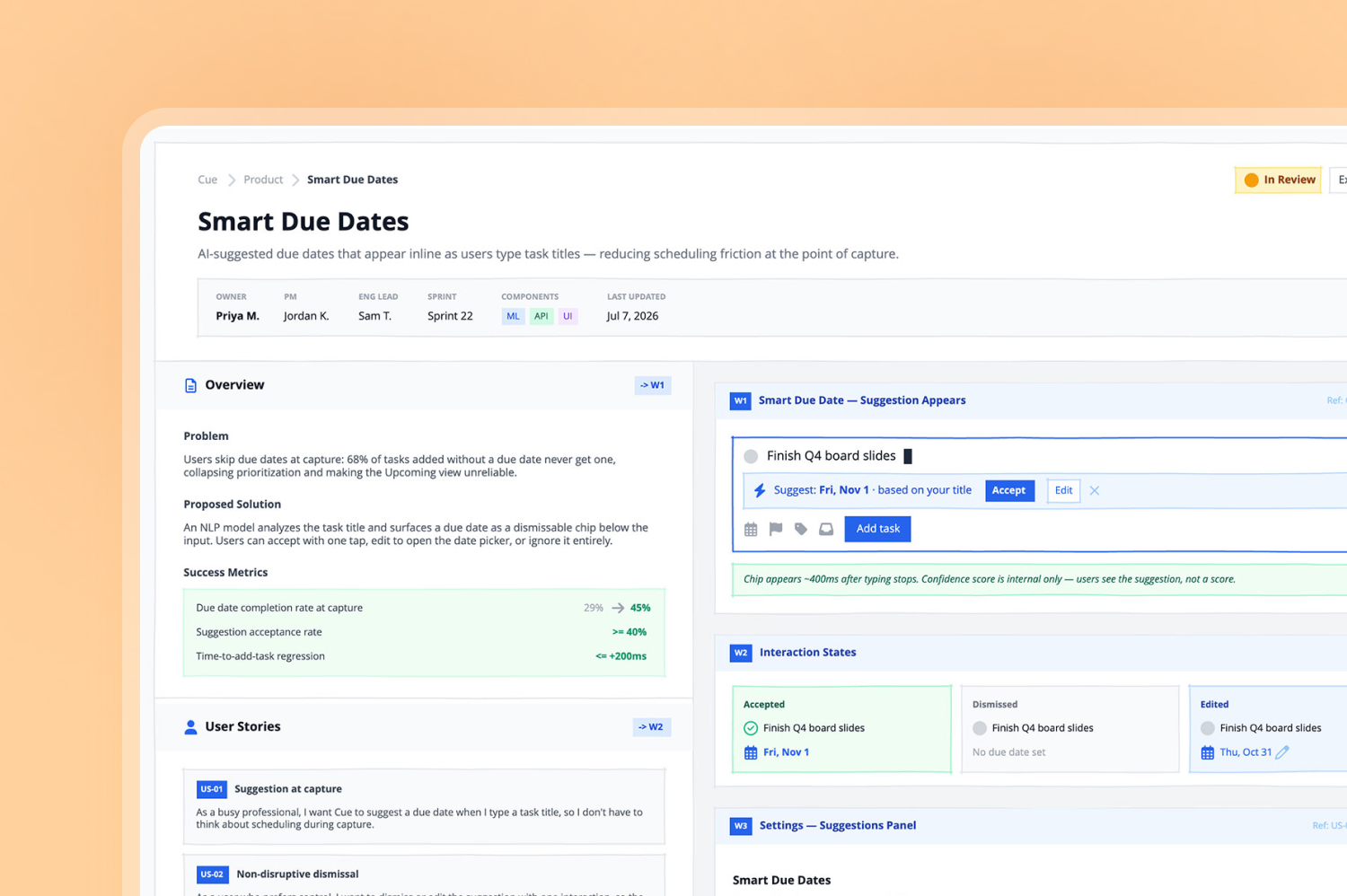Viewport: 1347px width, 896px height.
Task: Click the Overview document icon
Action: click(x=190, y=385)
